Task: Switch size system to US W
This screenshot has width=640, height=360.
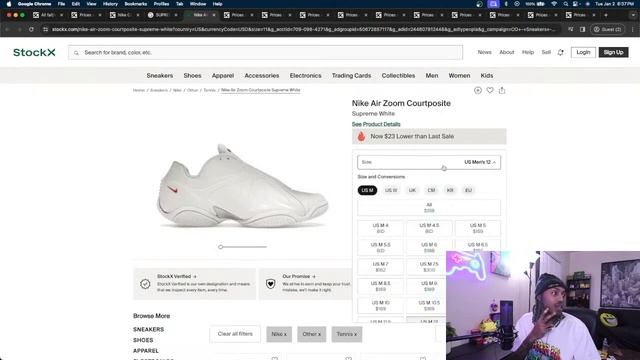Action: 391,190
